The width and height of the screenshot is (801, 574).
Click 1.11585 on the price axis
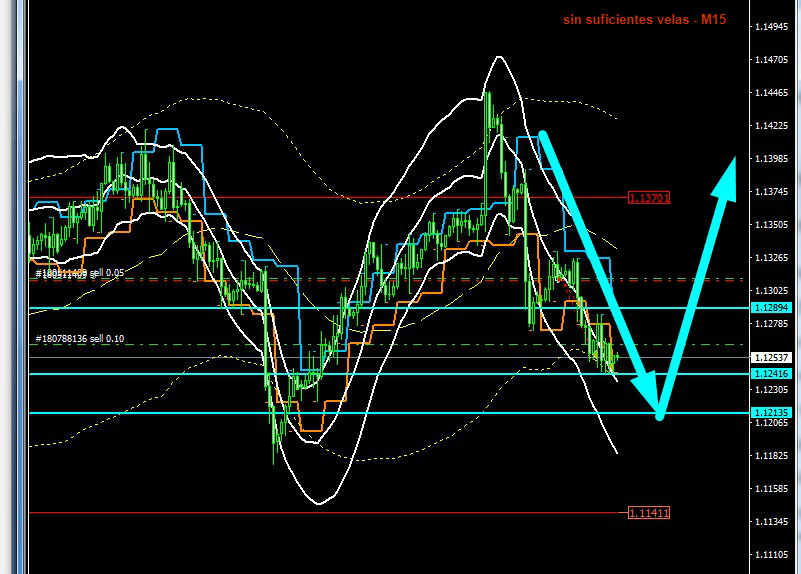coord(774,489)
